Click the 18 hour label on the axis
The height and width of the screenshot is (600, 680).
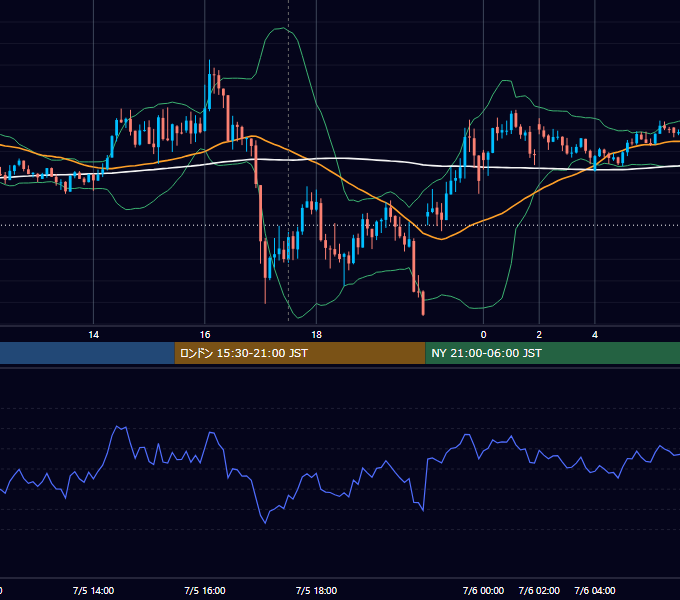click(316, 335)
